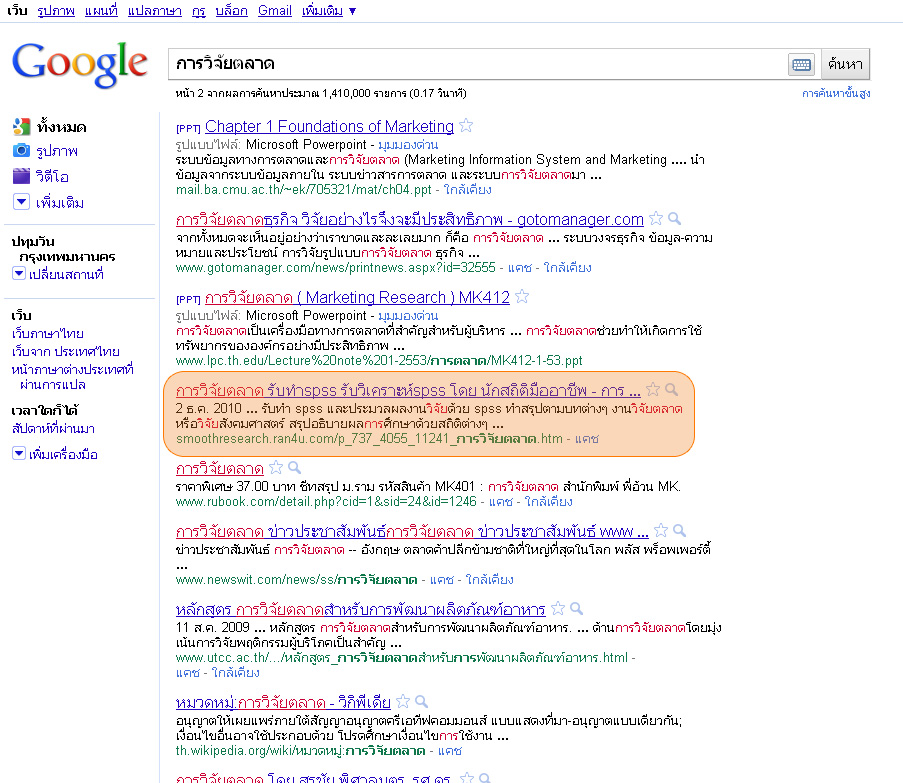Open กูรู in top navigation
Image resolution: width=903 pixels, height=783 pixels.
[199, 10]
